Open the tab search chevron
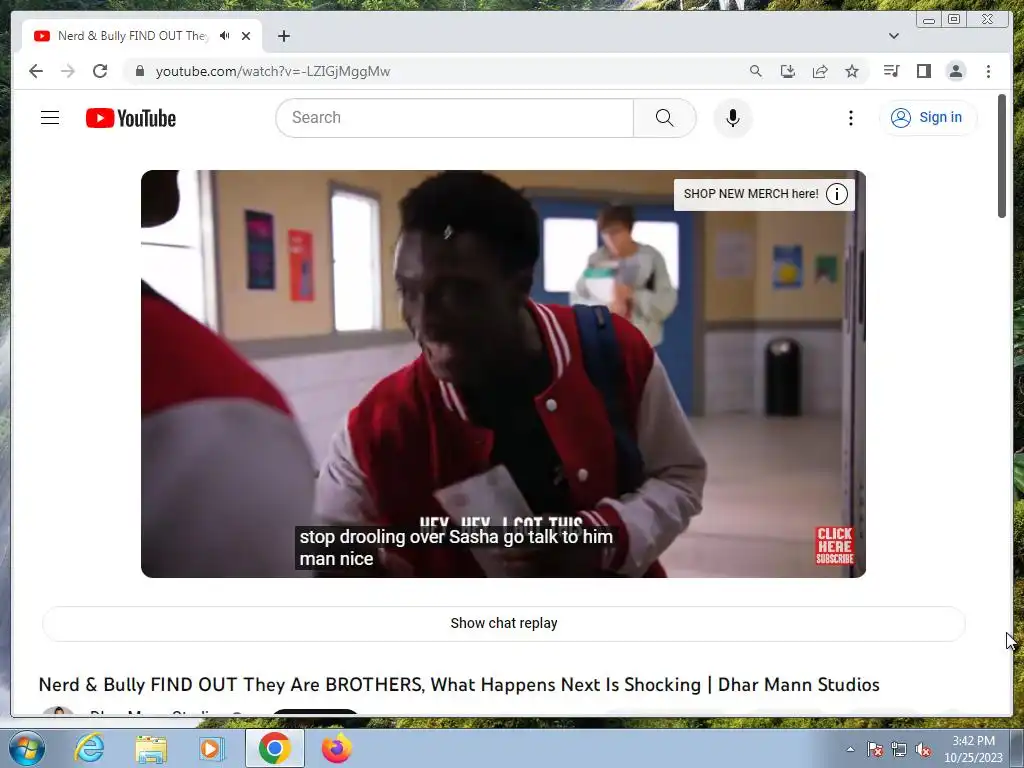 click(894, 36)
